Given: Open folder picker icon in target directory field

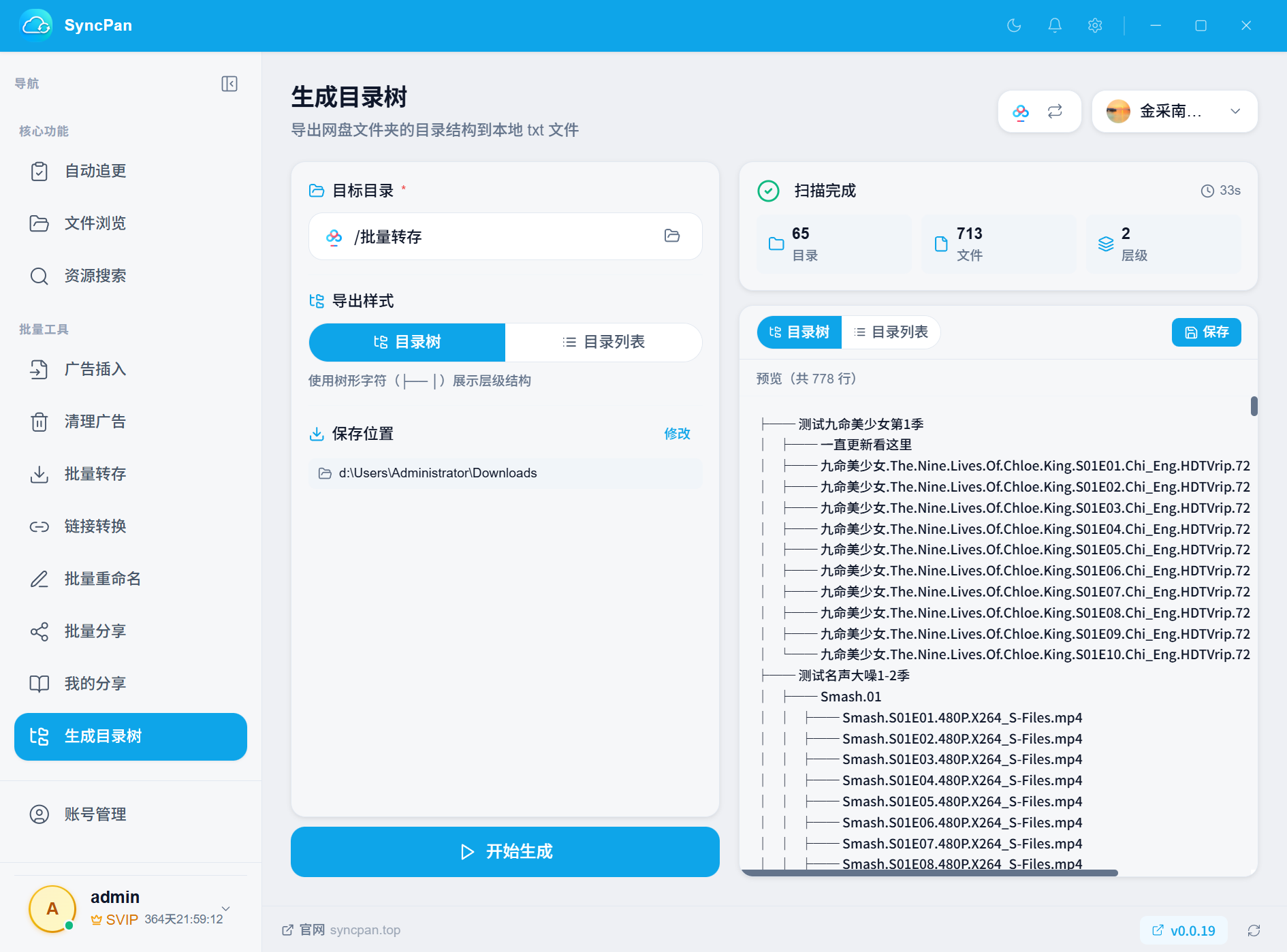Looking at the screenshot, I should (672, 236).
